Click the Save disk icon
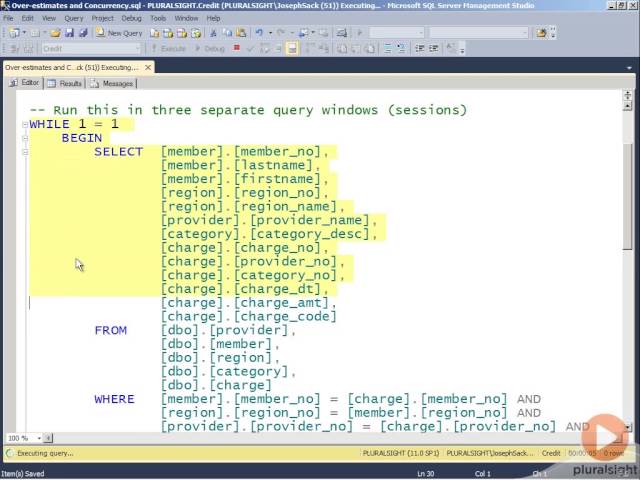The height and width of the screenshot is (480, 640). click(69, 33)
